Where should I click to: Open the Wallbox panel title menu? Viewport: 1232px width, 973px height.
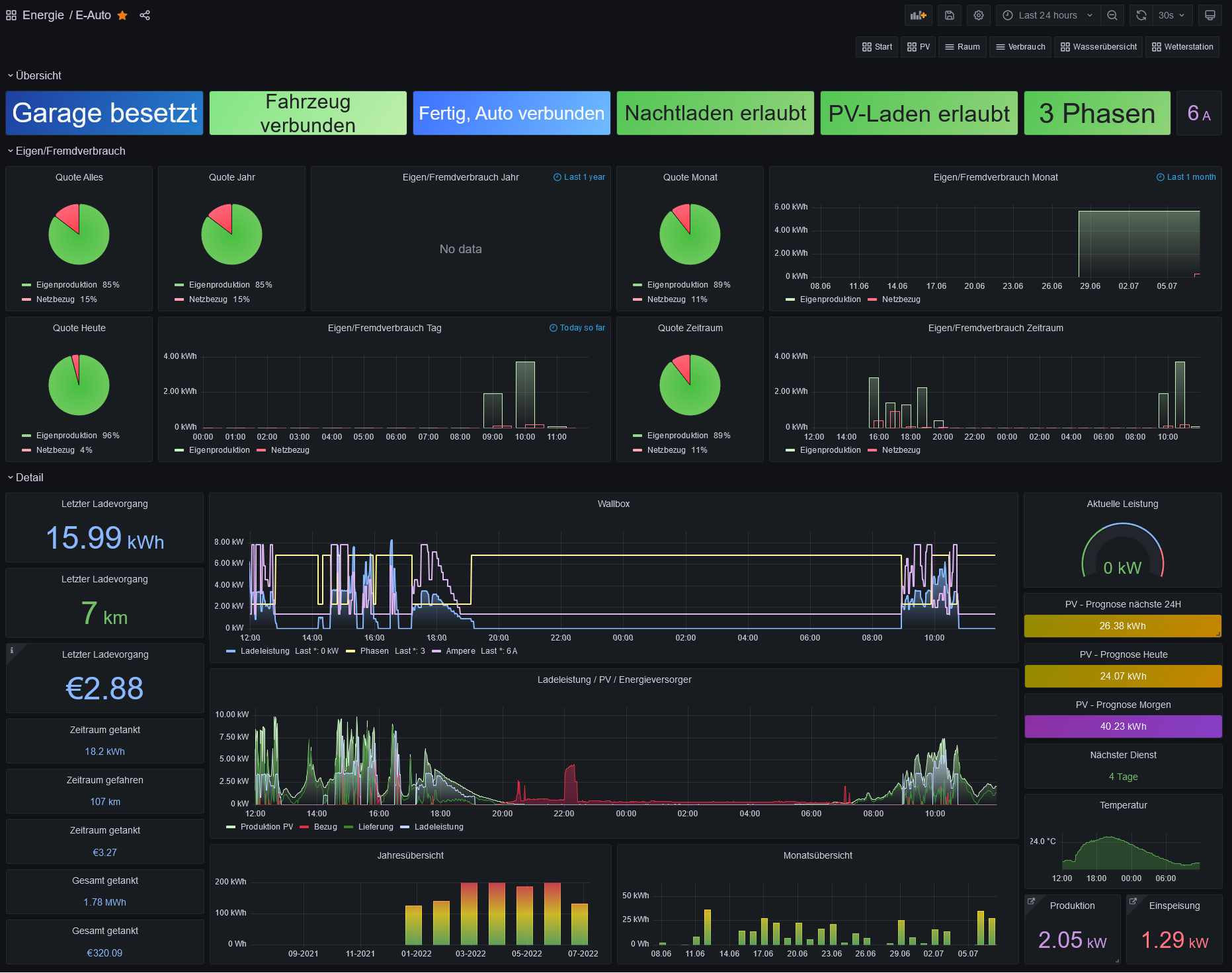pyautogui.click(x=614, y=504)
